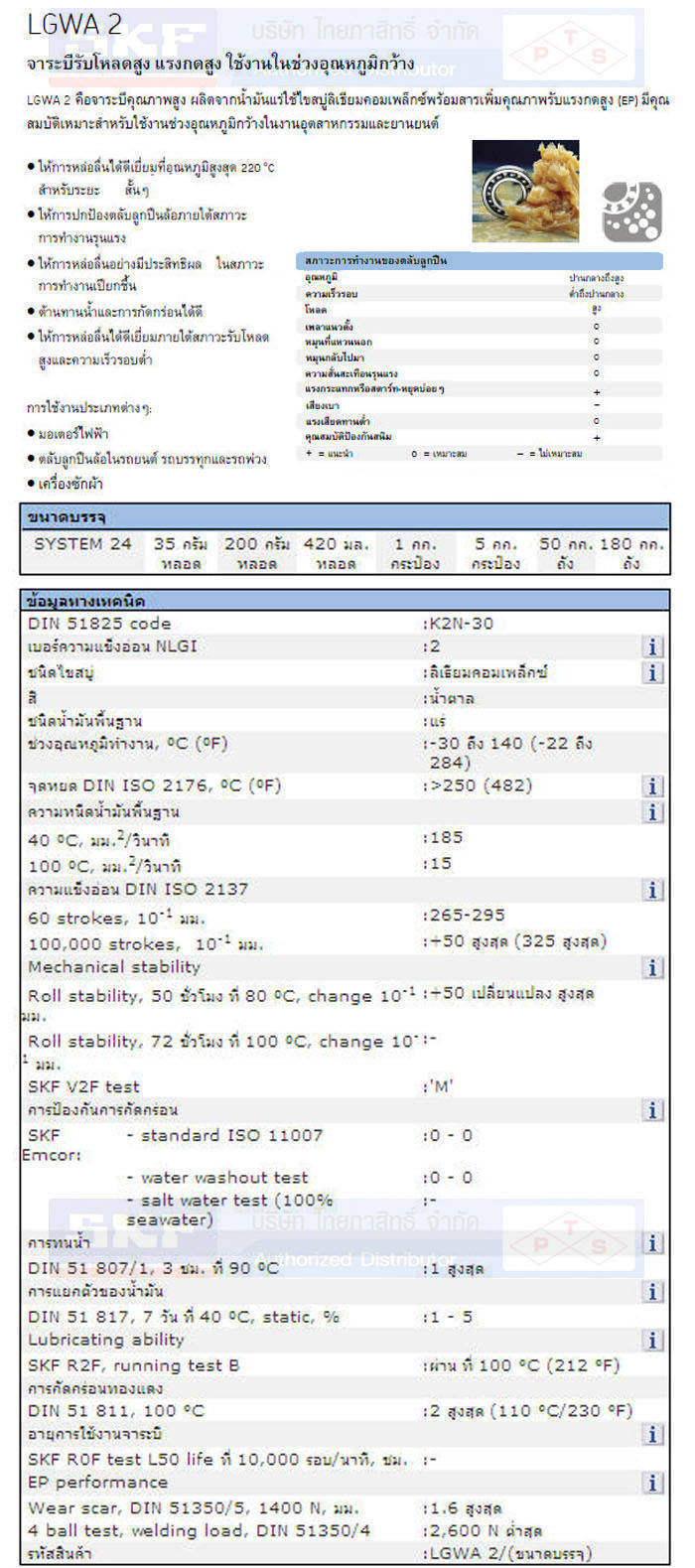Click the DIN 51 807/1 row label
Image resolution: width=695 pixels, height=1568 pixels.
[154, 1268]
